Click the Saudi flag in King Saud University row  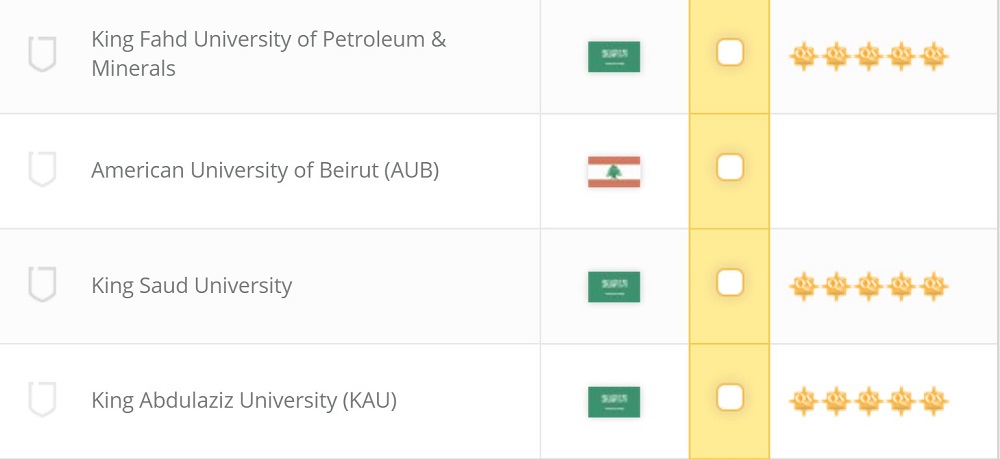coord(613,286)
